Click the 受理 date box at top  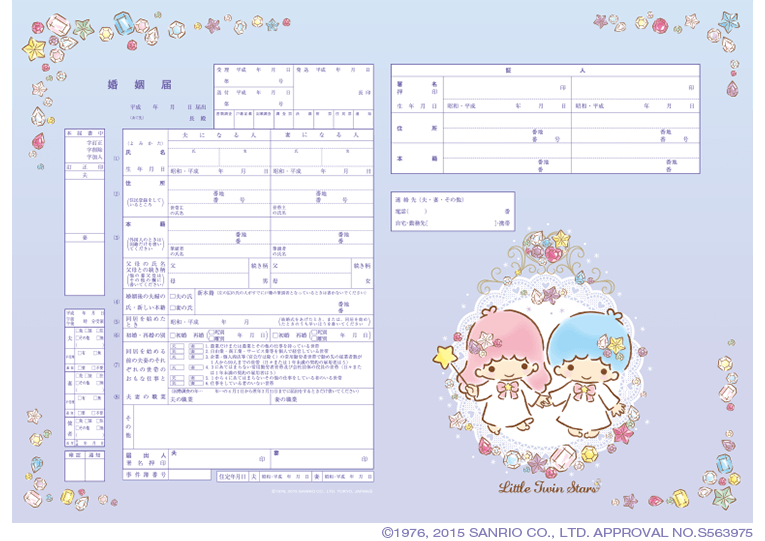coord(254,76)
